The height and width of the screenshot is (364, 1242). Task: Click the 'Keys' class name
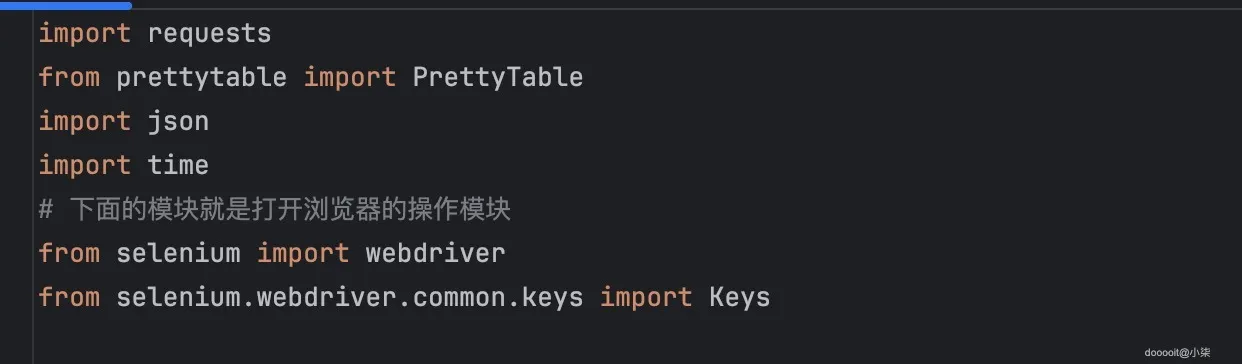pyautogui.click(x=740, y=297)
